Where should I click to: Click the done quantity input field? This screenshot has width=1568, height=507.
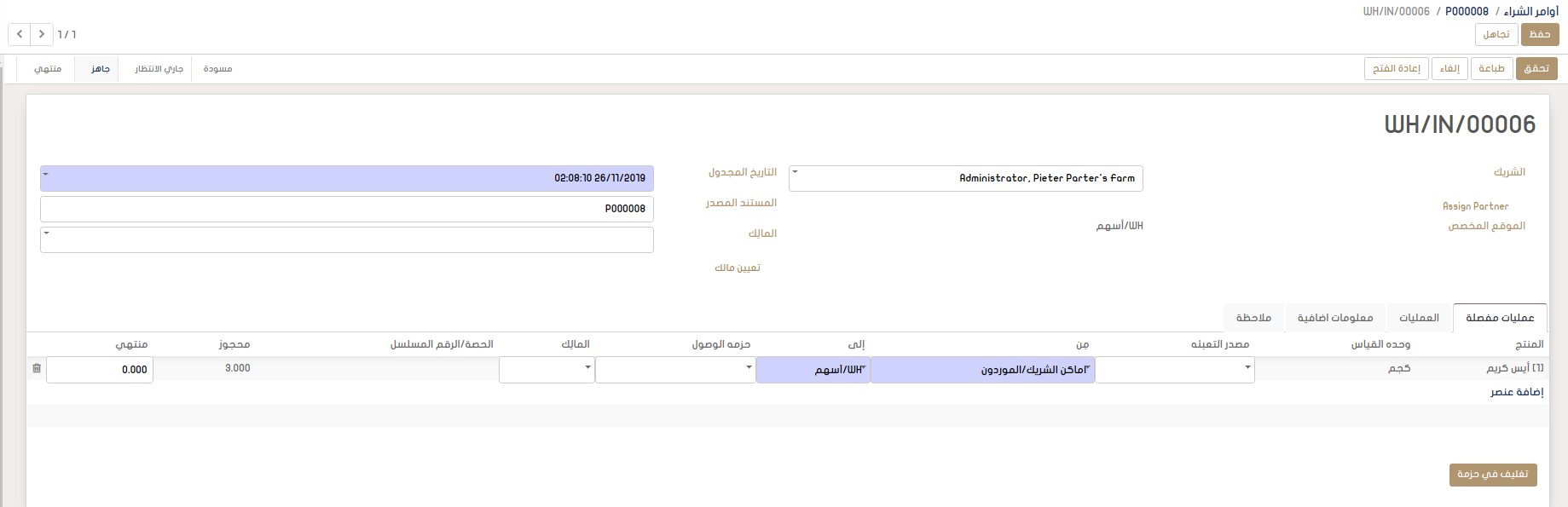click(x=100, y=370)
